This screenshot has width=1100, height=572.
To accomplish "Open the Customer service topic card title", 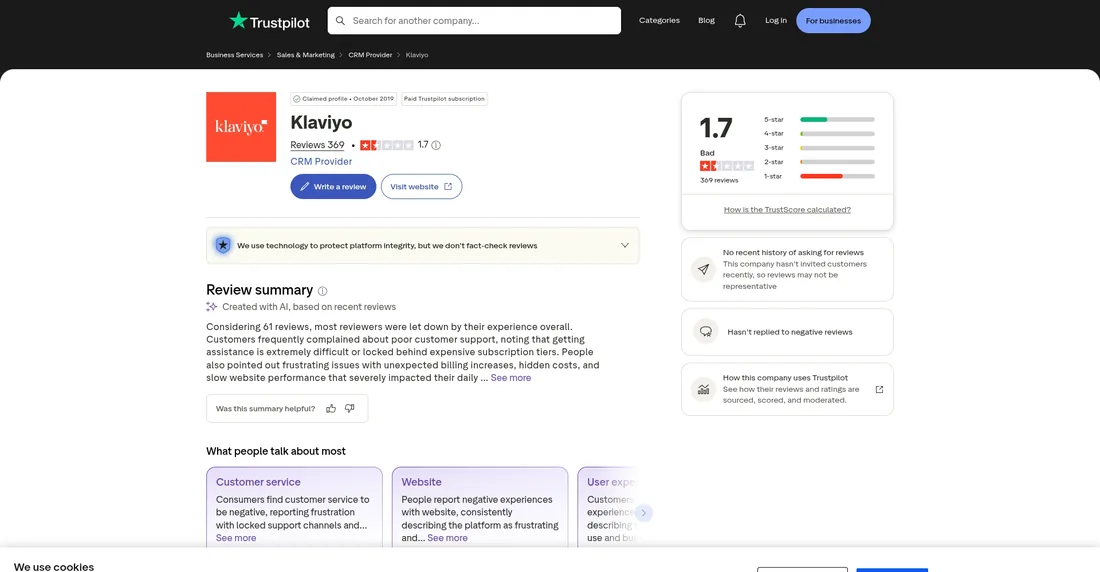I will [258, 482].
